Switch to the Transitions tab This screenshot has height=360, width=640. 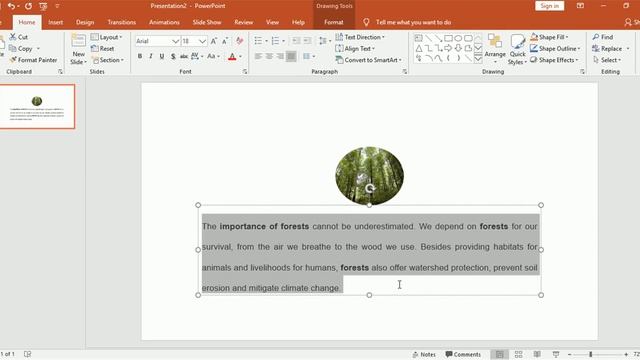click(x=122, y=22)
